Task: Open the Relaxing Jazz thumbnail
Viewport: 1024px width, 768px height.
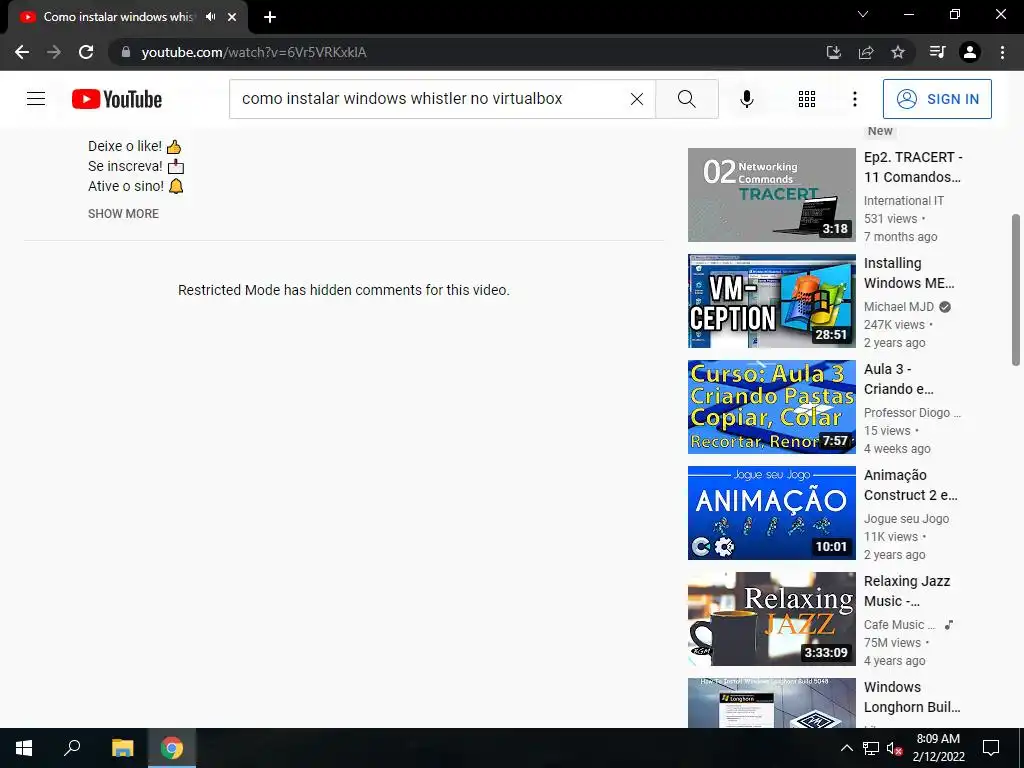Action: point(771,618)
